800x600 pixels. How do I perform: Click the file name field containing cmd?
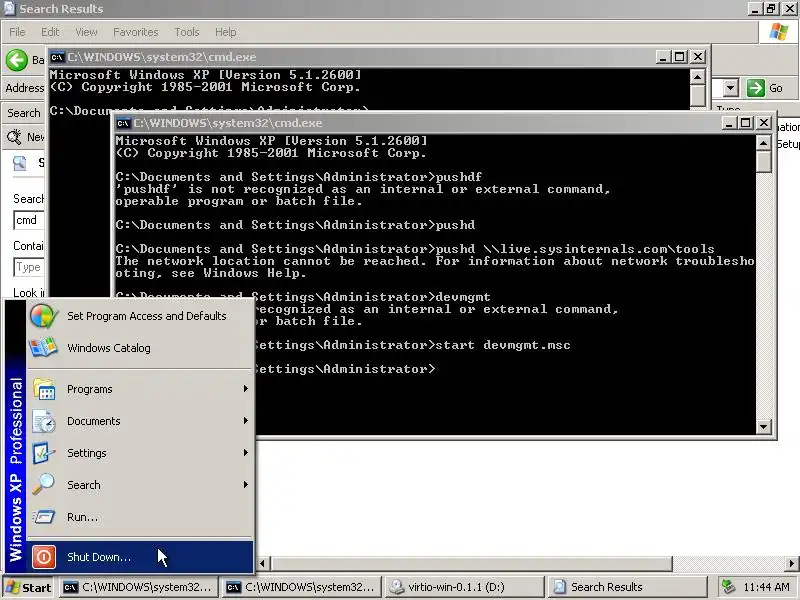click(29, 220)
